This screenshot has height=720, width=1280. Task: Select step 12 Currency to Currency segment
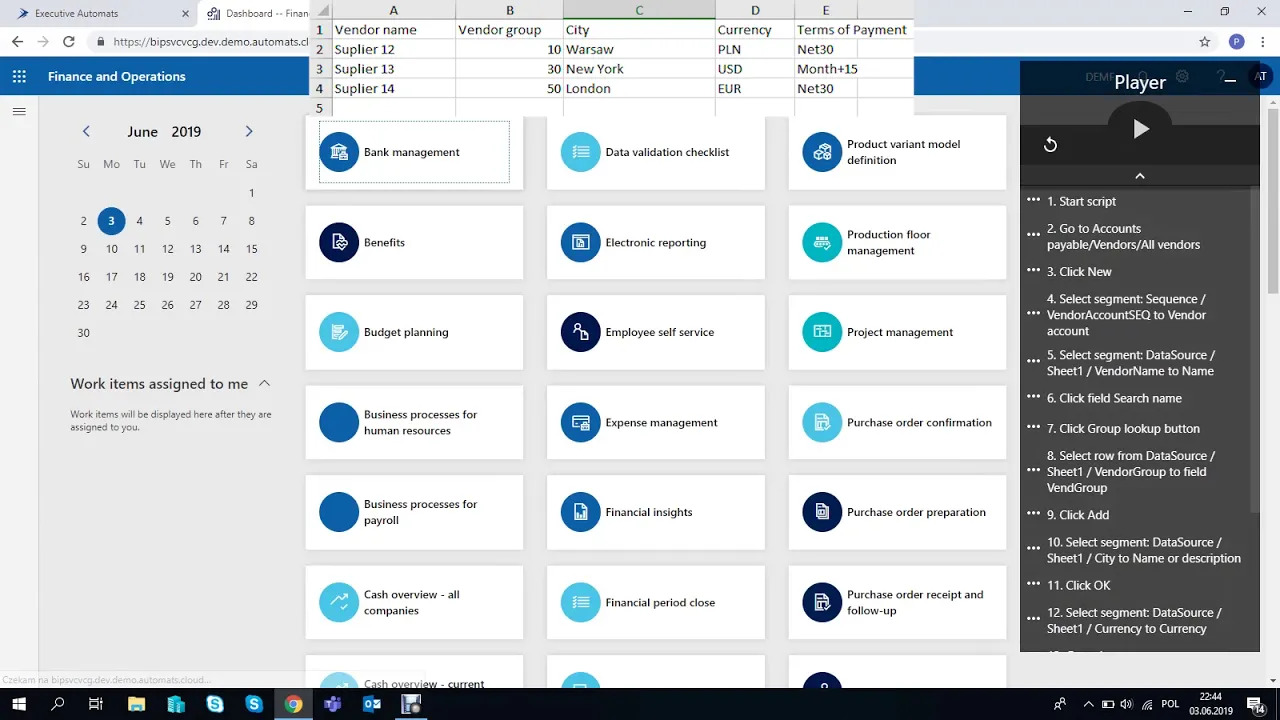(1134, 621)
